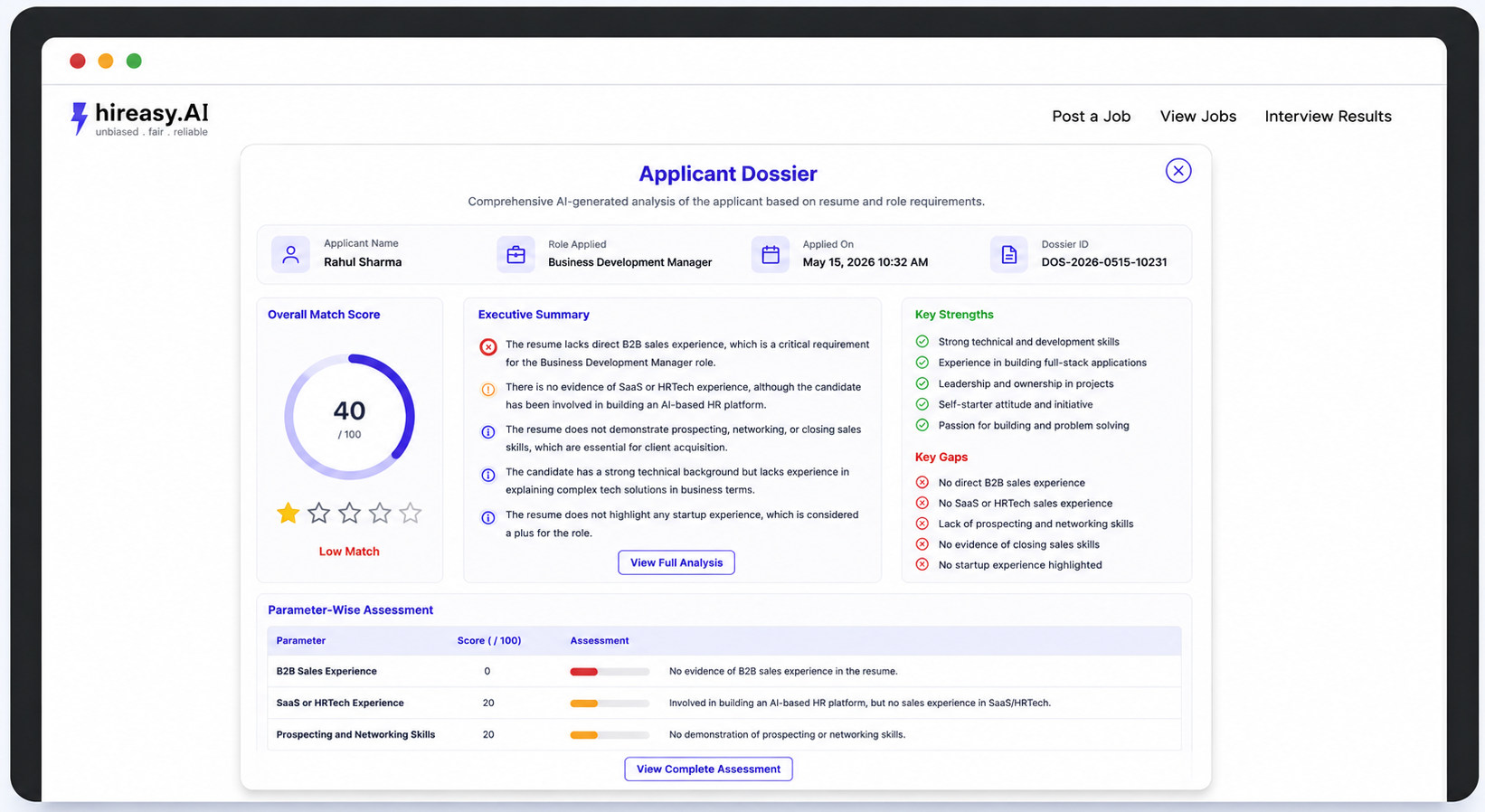
Task: Click the View Complete Assessment button
Action: pos(708,770)
